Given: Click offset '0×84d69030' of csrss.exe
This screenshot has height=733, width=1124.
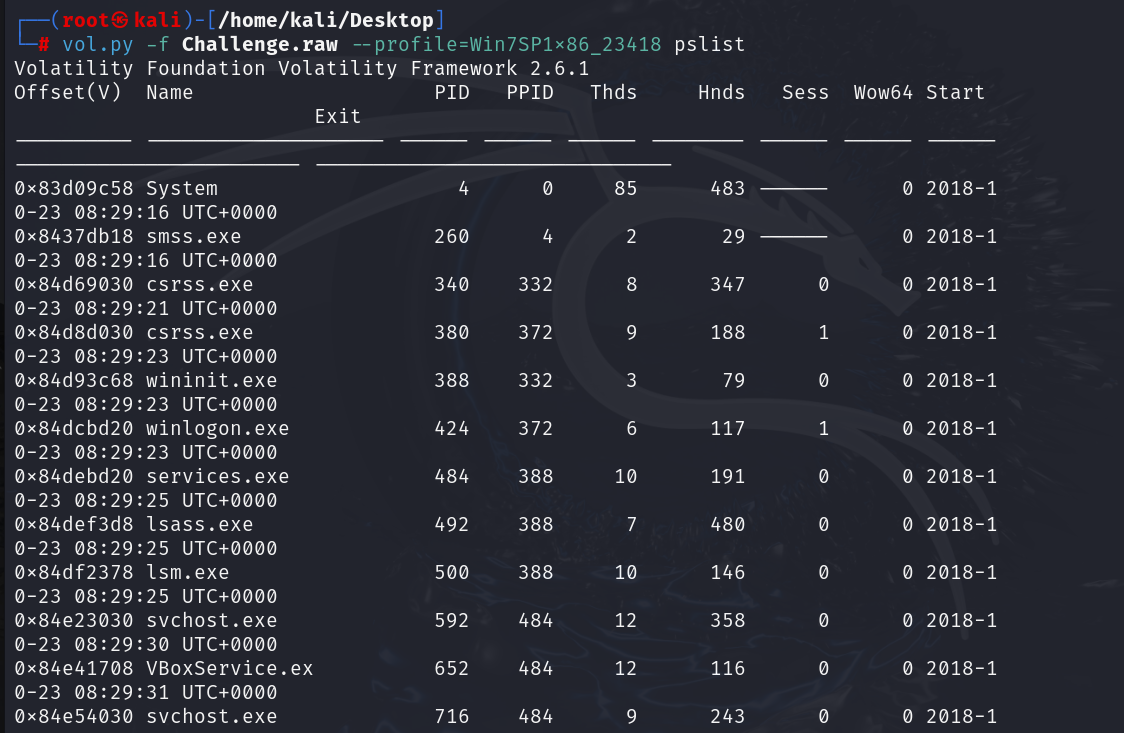Looking at the screenshot, I should tap(74, 284).
